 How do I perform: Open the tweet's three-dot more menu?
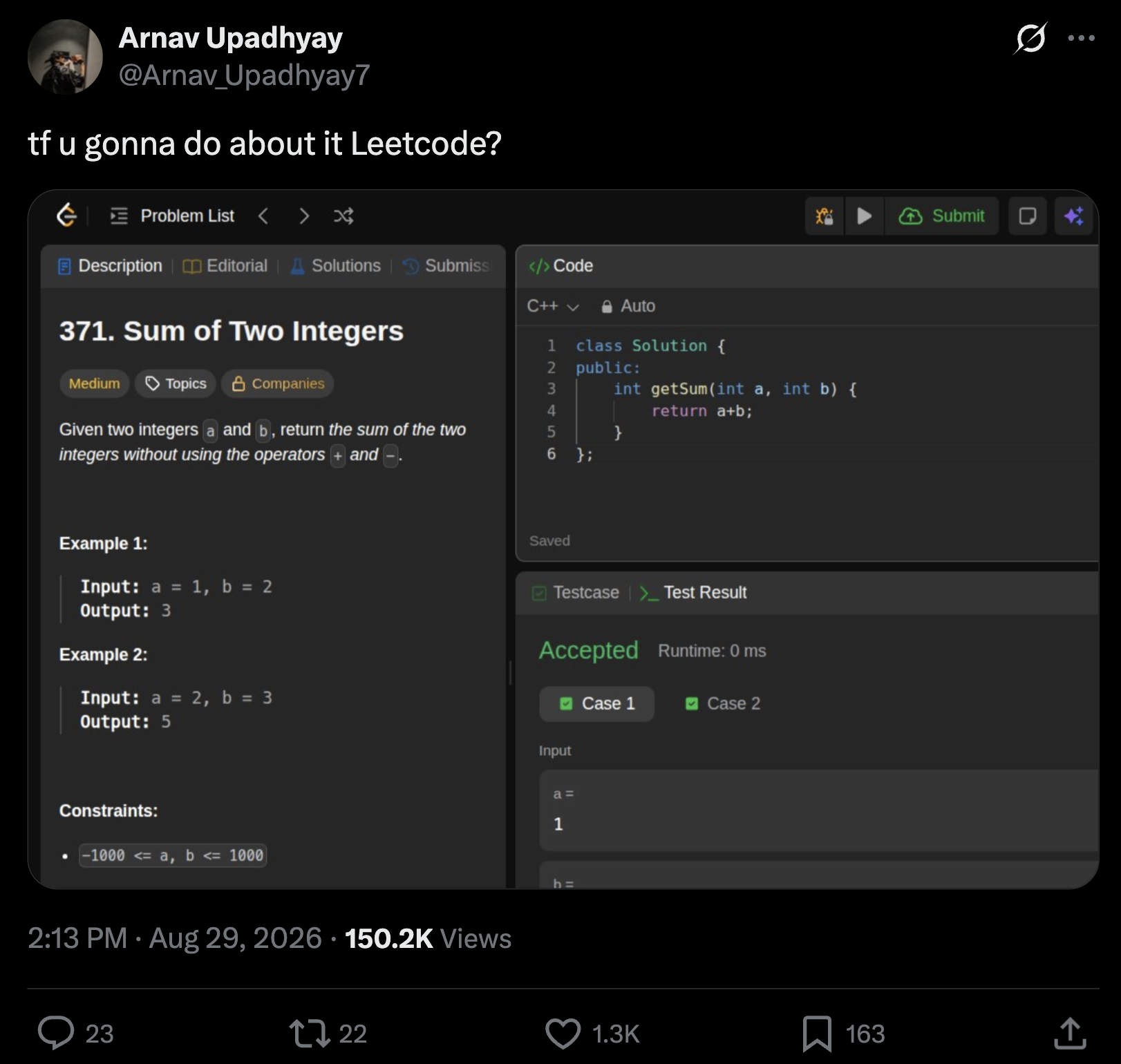pos(1081,38)
